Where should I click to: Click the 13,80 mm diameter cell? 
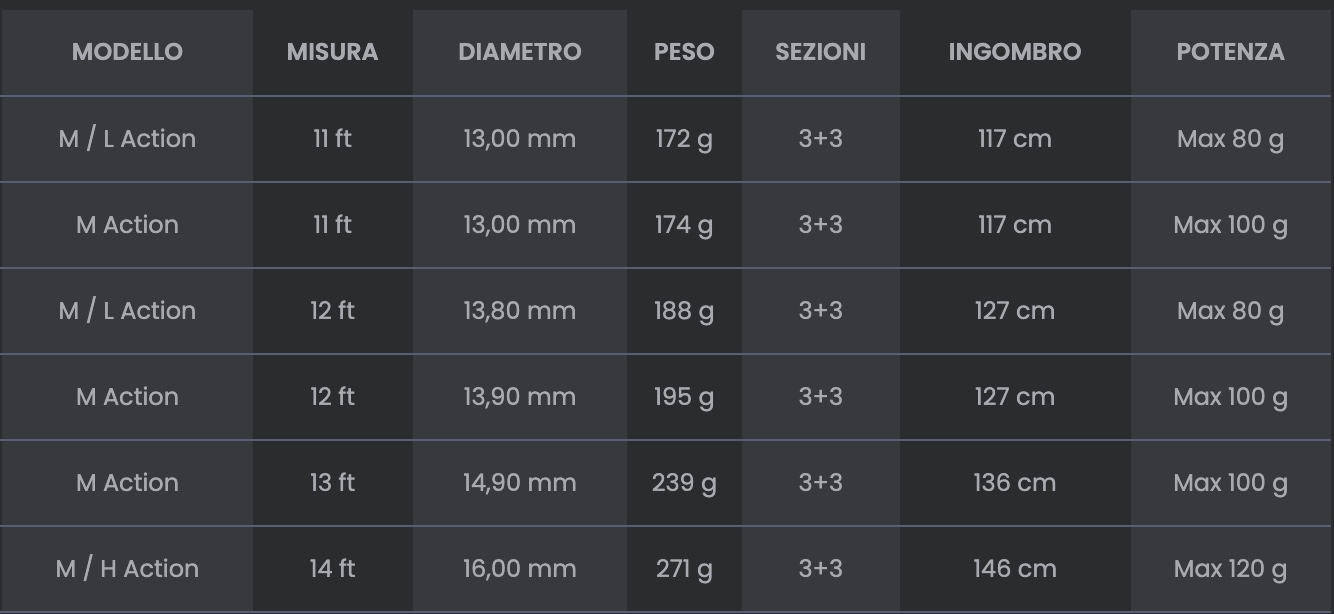click(x=519, y=311)
